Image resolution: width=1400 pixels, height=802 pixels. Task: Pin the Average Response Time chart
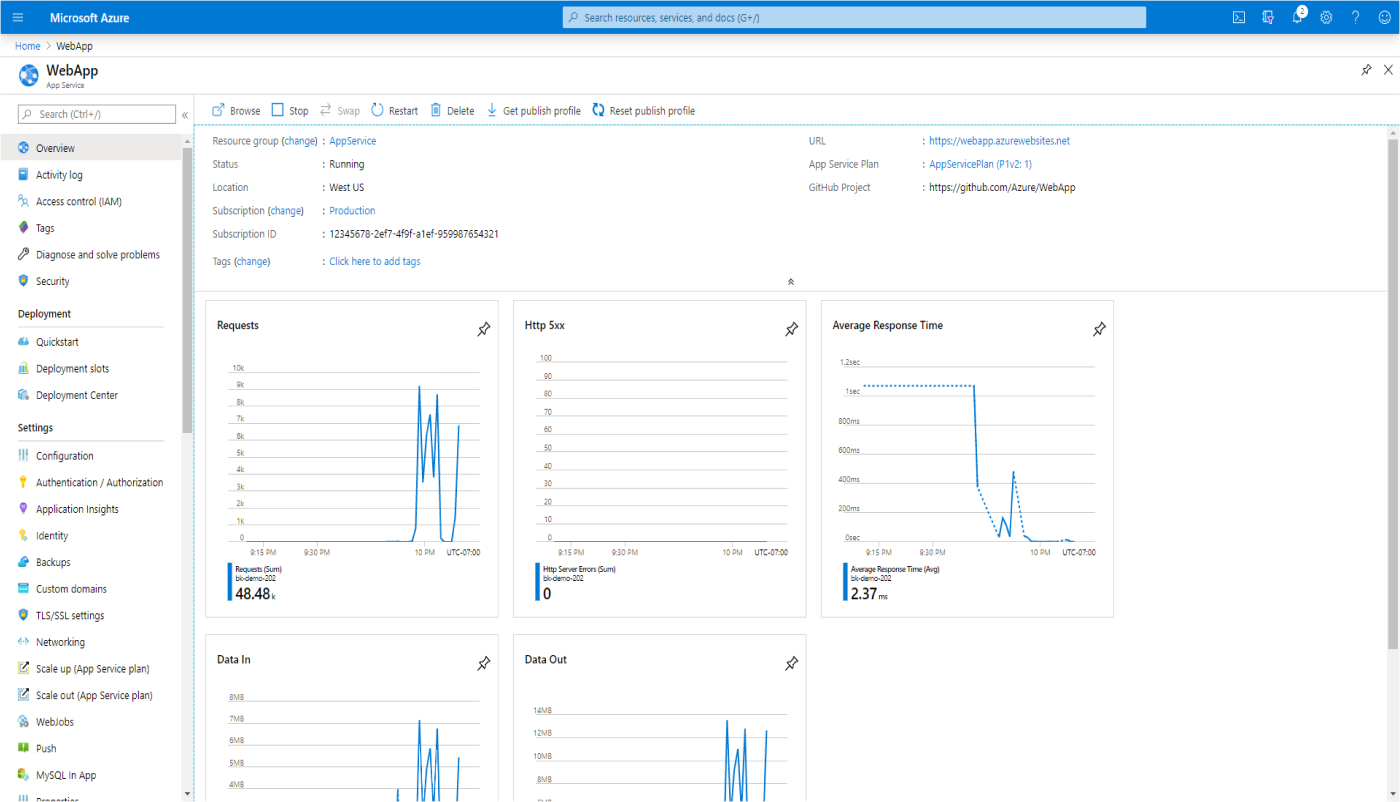[x=1099, y=329]
